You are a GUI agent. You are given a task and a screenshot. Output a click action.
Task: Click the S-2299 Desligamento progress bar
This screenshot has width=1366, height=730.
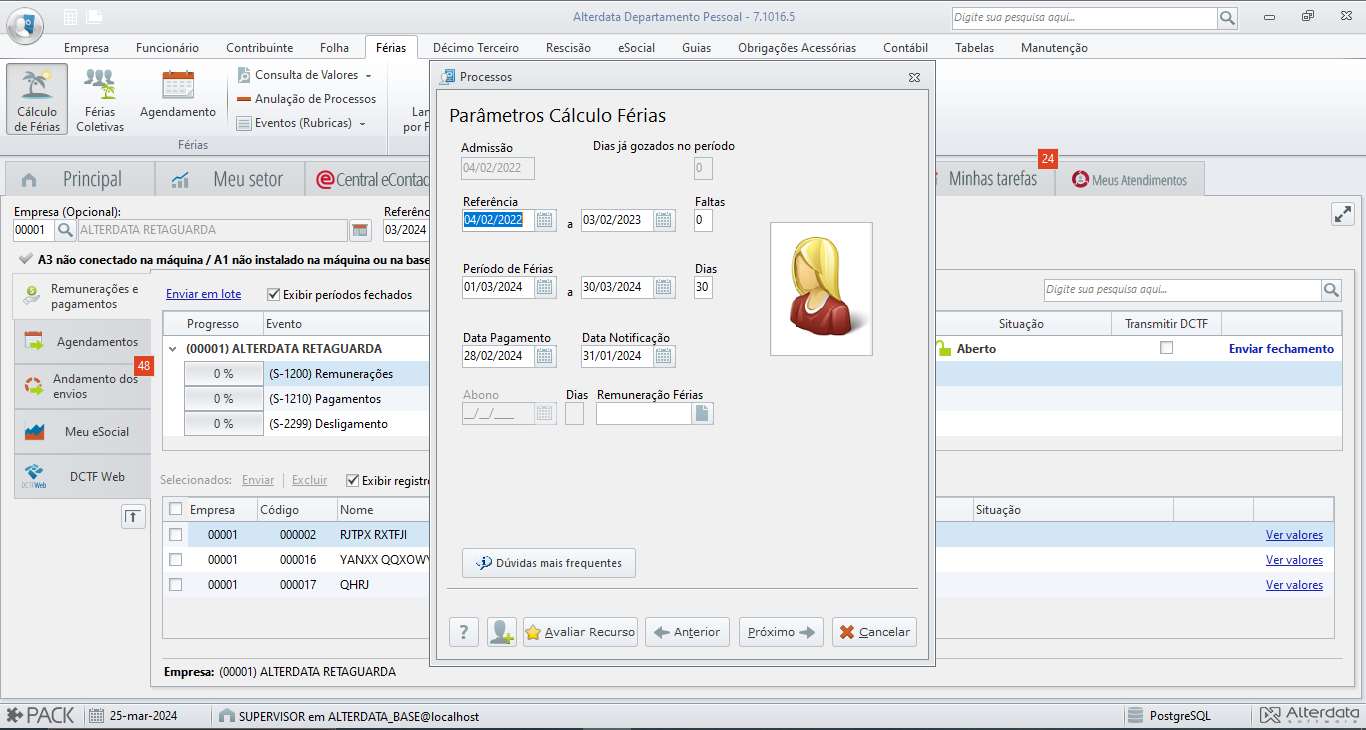pos(222,424)
